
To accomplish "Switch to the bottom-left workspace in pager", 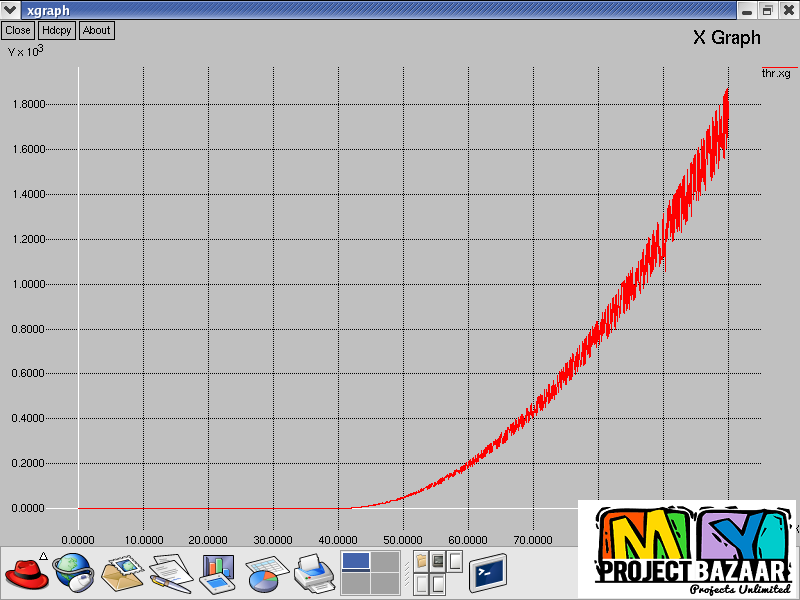I will [x=355, y=584].
